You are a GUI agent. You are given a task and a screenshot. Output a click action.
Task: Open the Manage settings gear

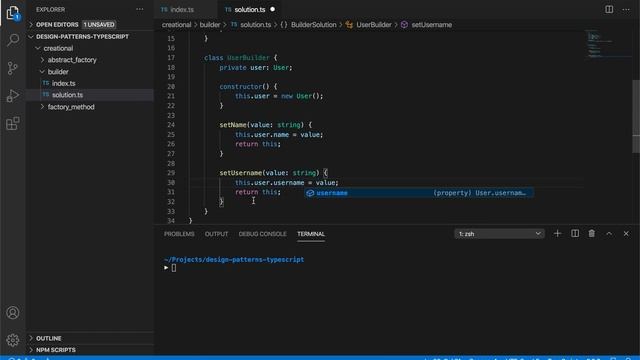(x=13, y=340)
